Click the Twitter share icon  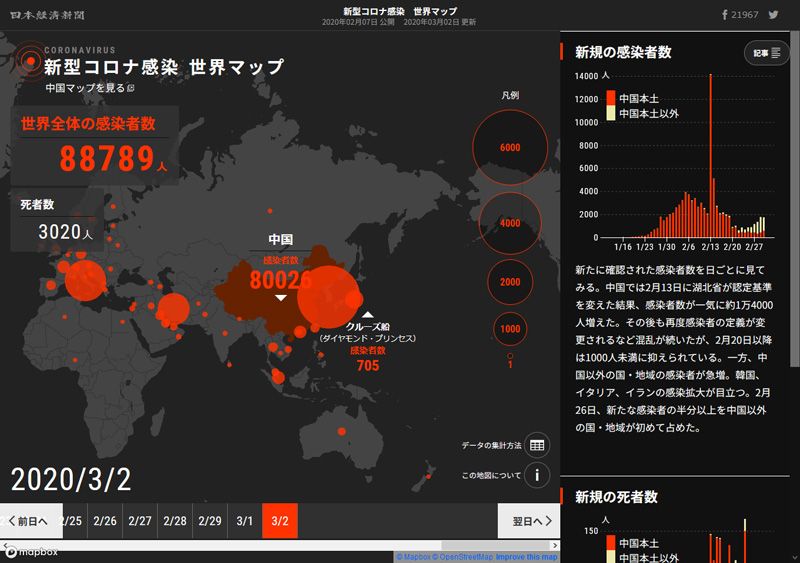[x=773, y=16]
